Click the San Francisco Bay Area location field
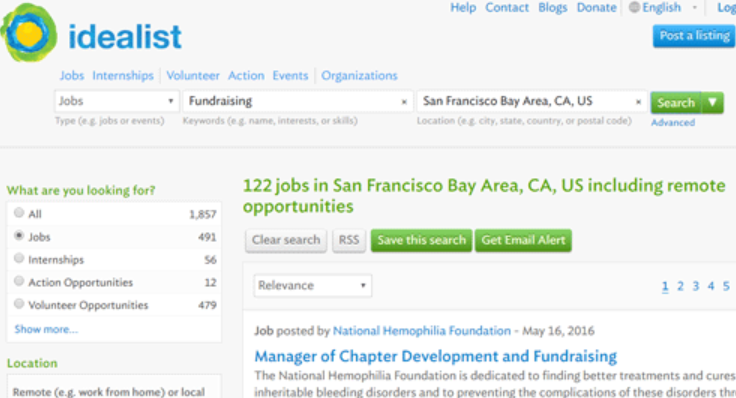Screen dimensions: 736x398 point(532,101)
